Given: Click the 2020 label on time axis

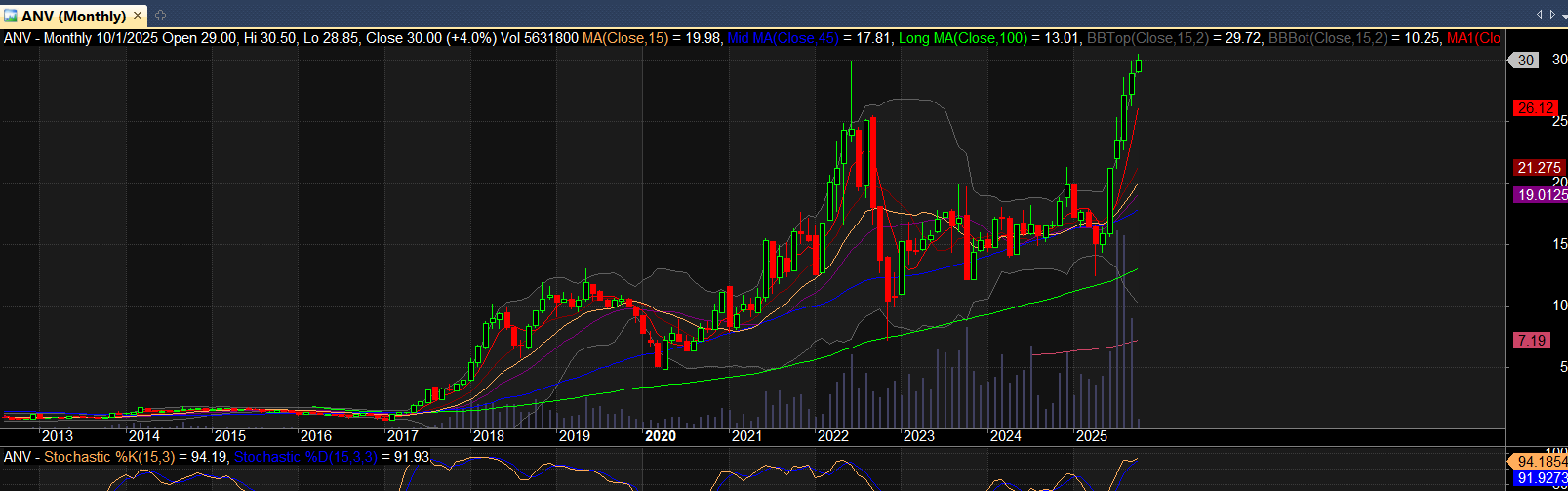Looking at the screenshot, I should [x=661, y=436].
